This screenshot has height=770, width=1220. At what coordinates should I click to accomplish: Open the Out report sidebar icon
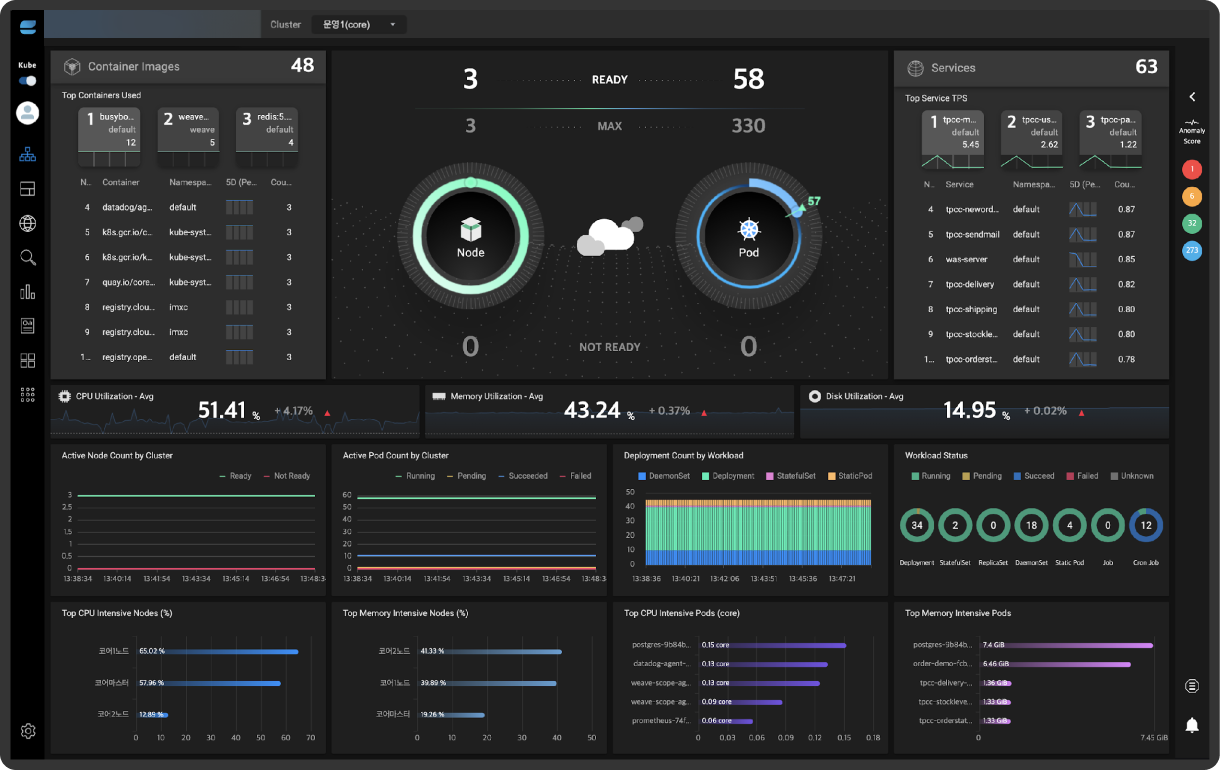click(27, 326)
